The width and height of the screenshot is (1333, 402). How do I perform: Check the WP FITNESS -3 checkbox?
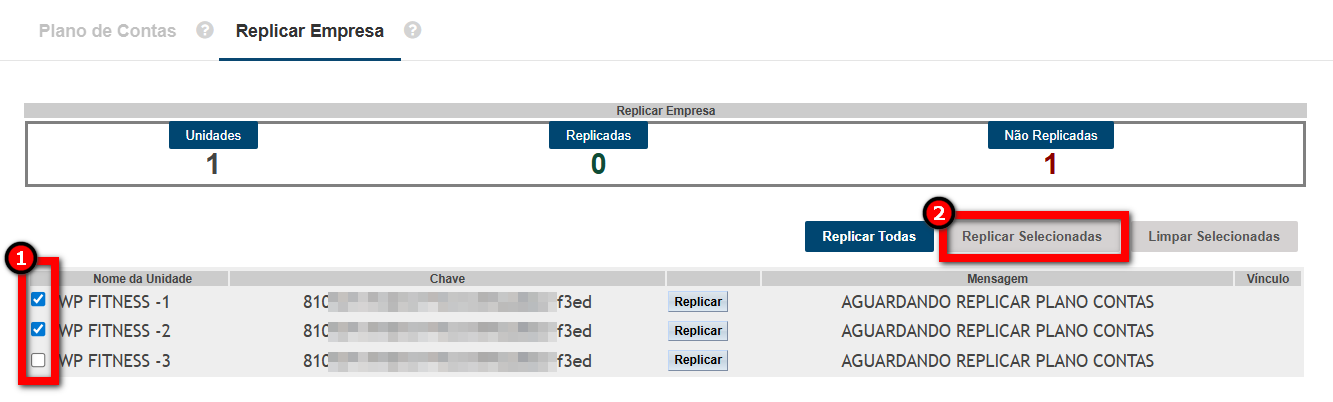(x=39, y=359)
